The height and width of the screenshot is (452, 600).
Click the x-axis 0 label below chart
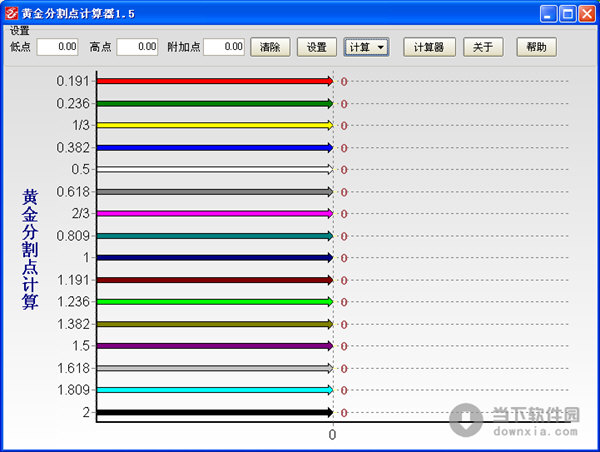pos(332,435)
